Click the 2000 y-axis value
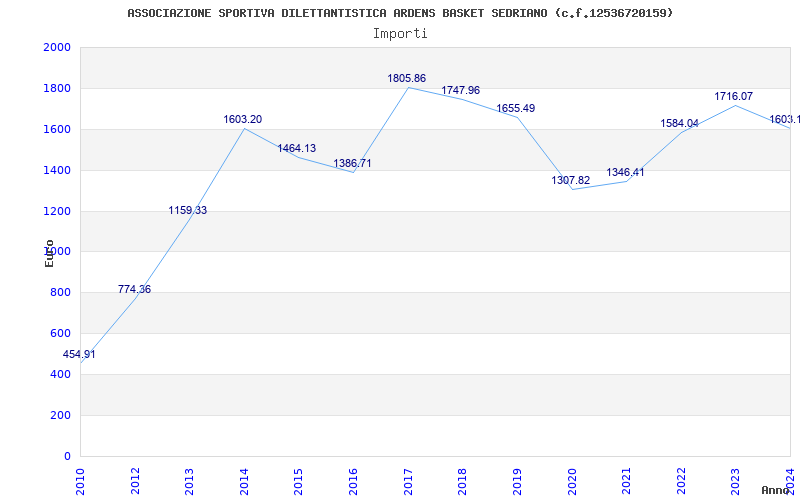Screen dimensions: 800x500 pyautogui.click(x=57, y=47)
